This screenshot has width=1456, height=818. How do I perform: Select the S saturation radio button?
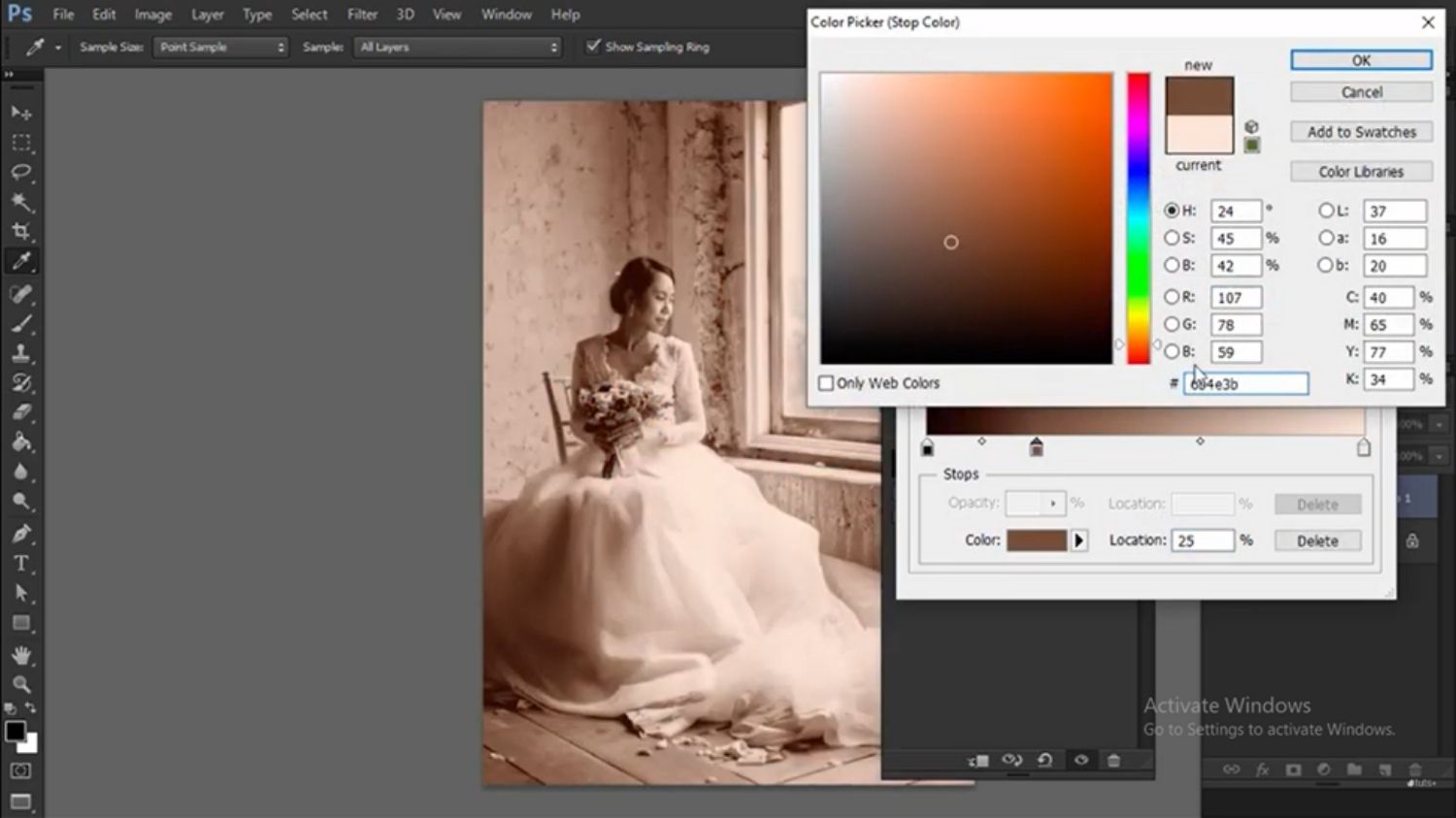coord(1172,238)
